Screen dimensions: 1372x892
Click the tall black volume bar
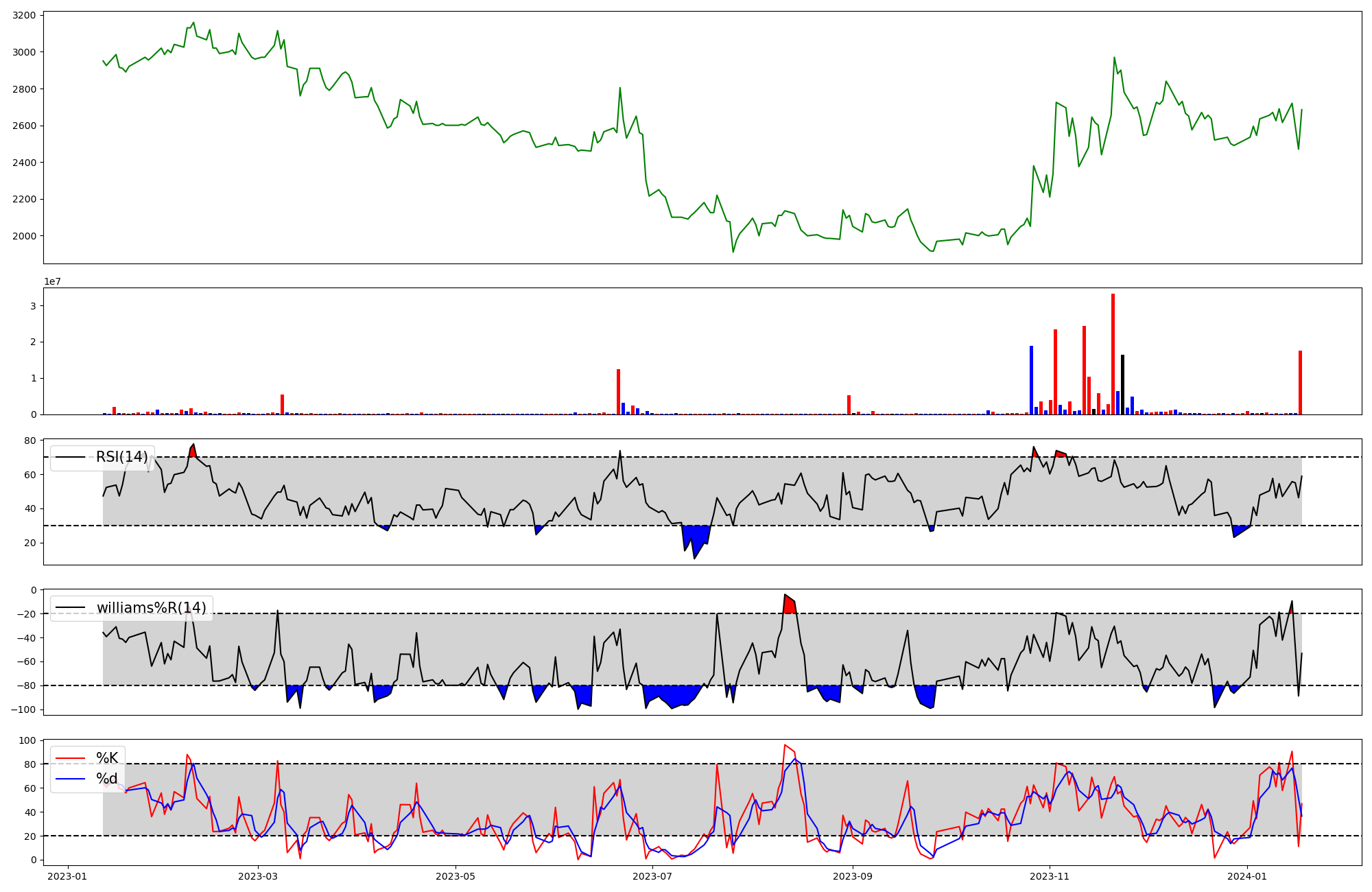pyautogui.click(x=1122, y=384)
